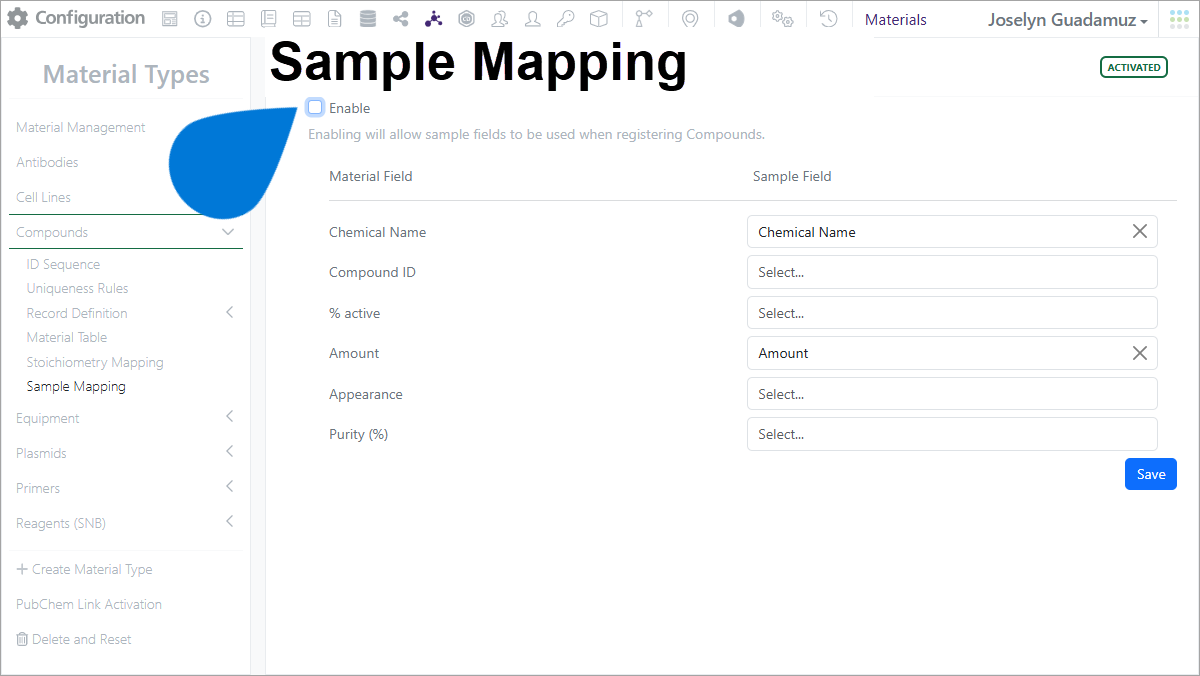Select Sample Mapping in sidebar
The height and width of the screenshot is (676, 1200).
point(76,386)
